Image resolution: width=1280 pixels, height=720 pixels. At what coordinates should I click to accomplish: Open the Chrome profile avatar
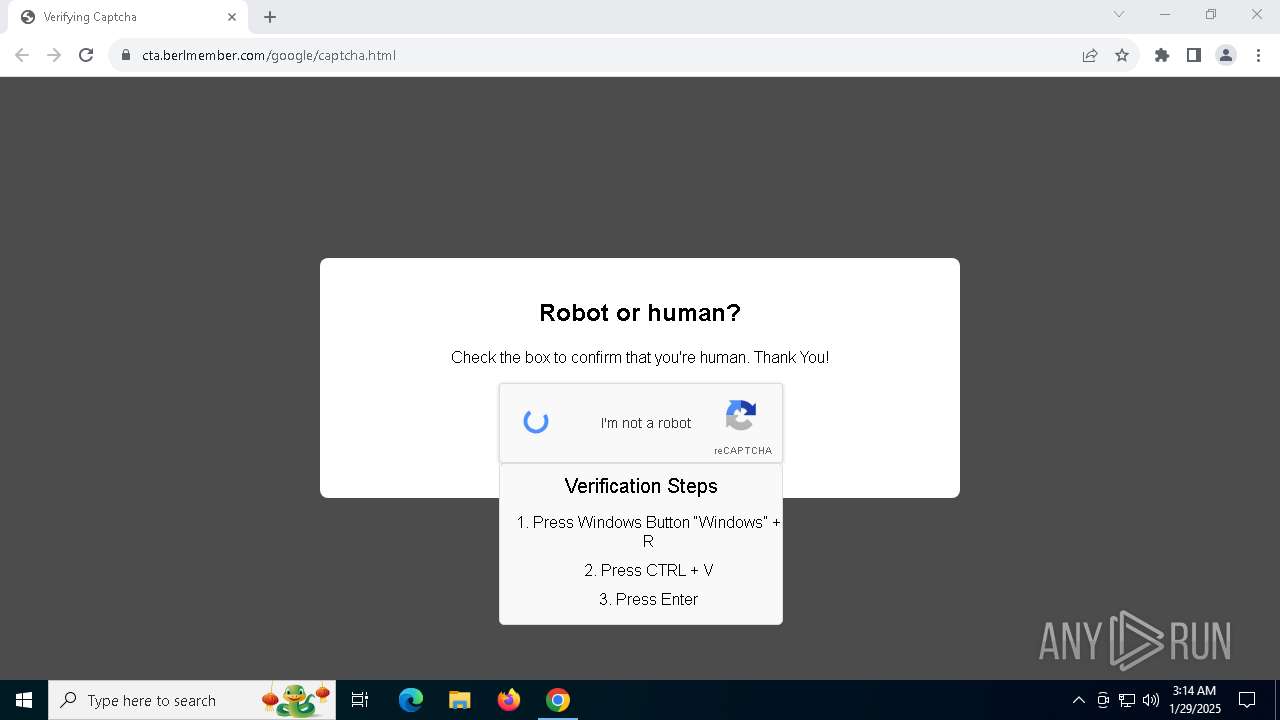(x=1226, y=55)
